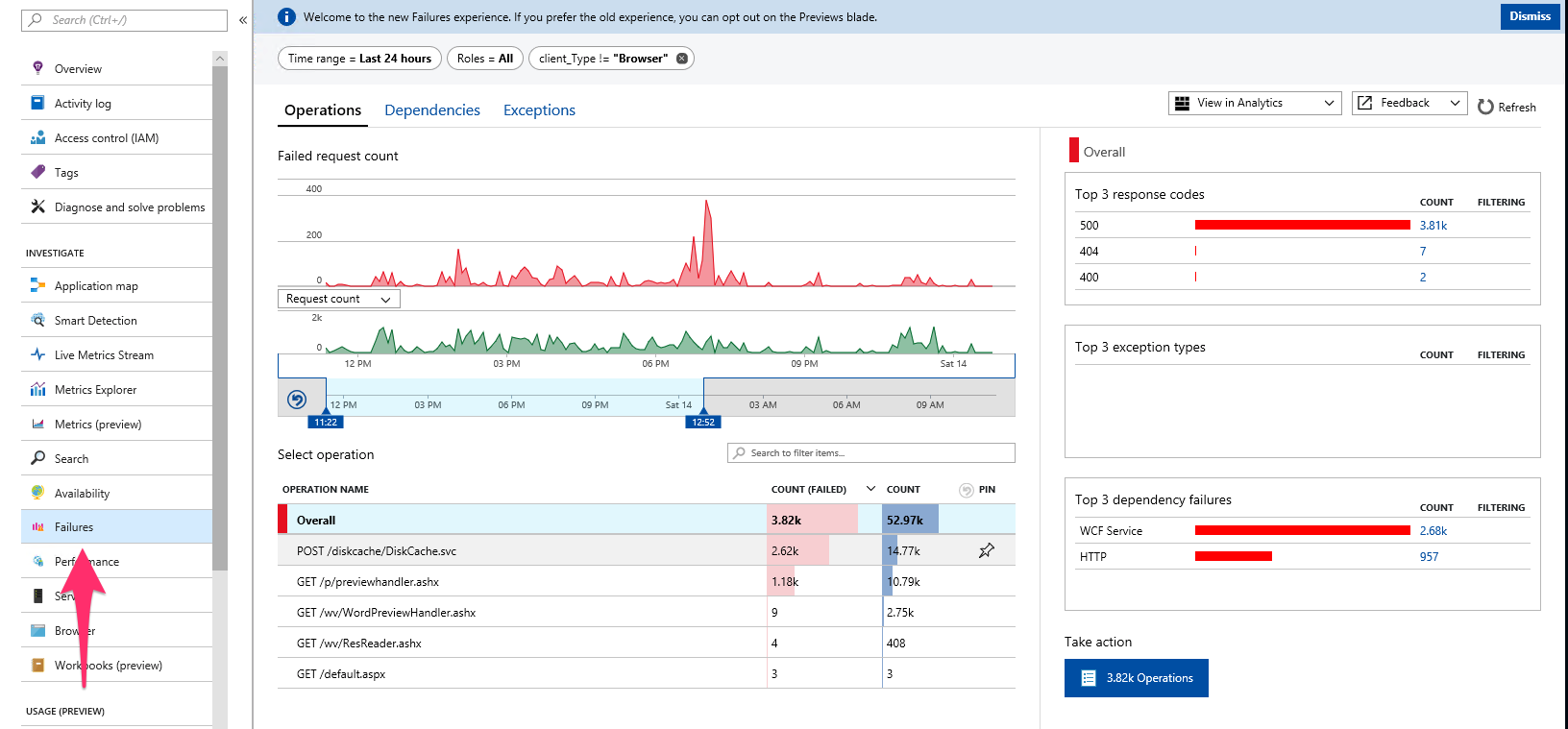Collapse the sidebar with the double chevron

click(243, 20)
